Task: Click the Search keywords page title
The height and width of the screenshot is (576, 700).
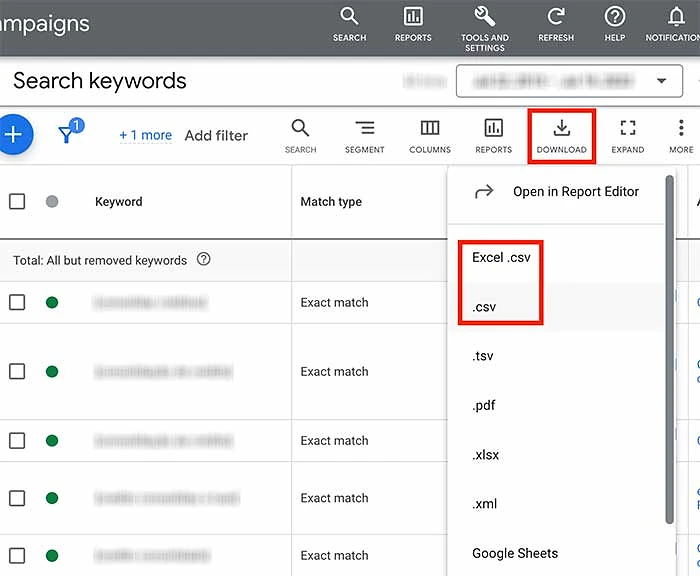Action: pos(100,81)
